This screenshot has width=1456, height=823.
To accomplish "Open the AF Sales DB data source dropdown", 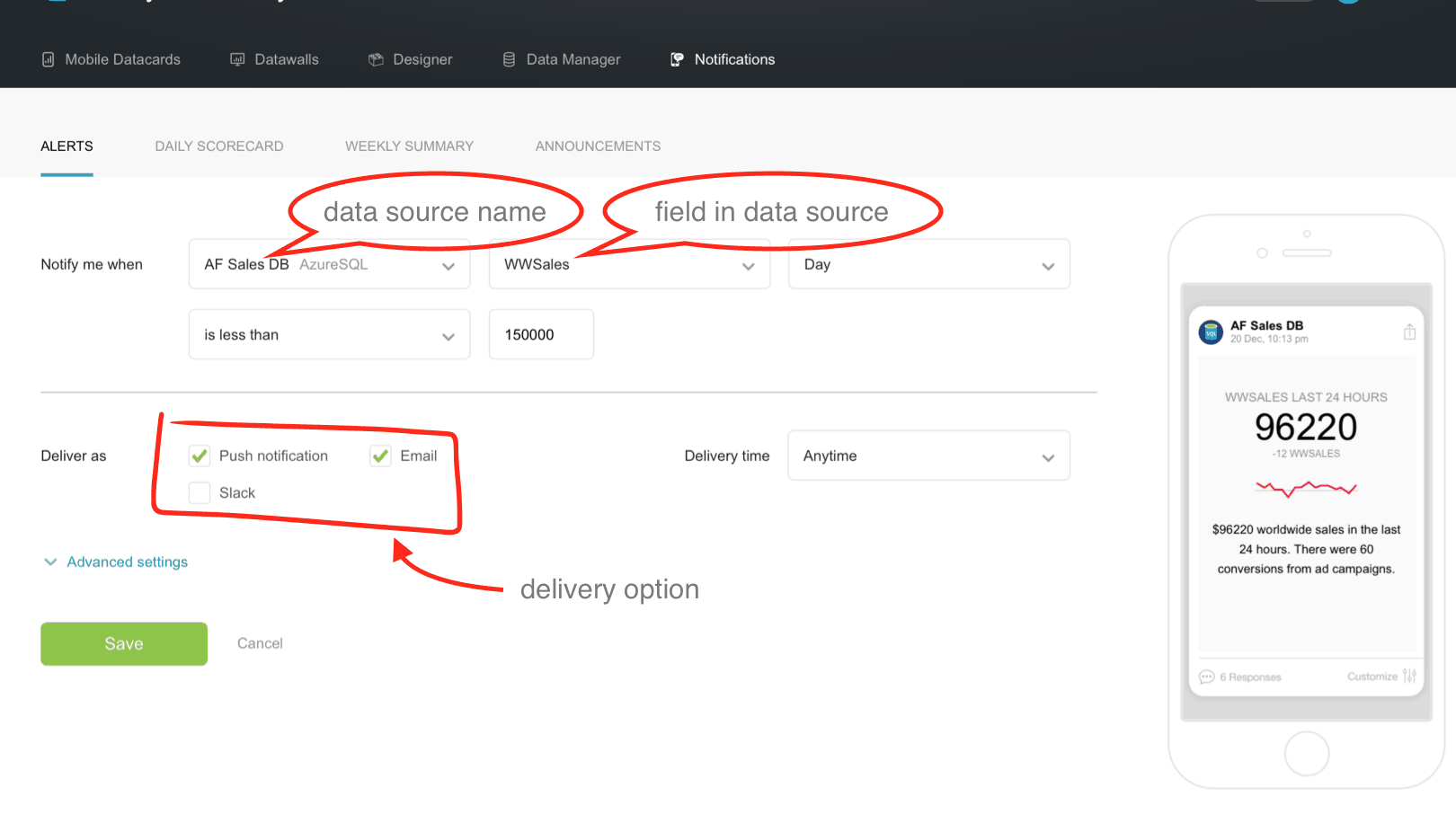I will click(329, 264).
